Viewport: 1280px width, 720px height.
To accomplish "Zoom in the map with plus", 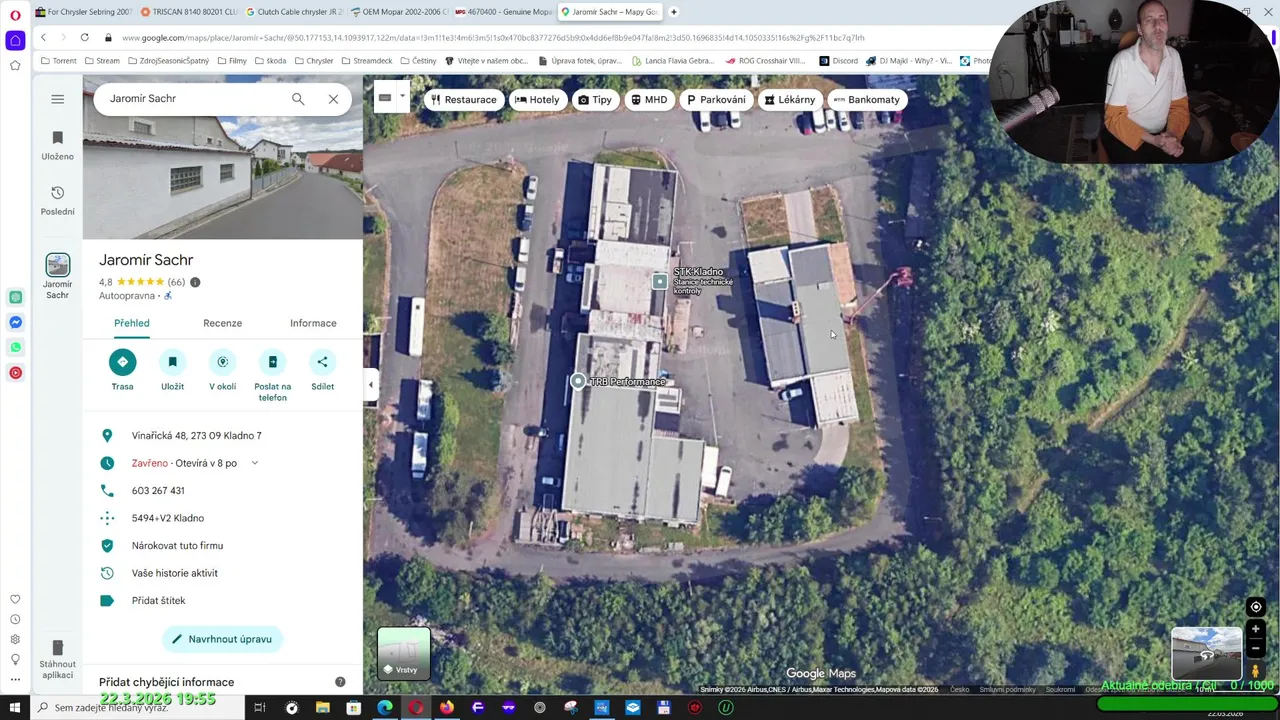I will coord(1256,630).
